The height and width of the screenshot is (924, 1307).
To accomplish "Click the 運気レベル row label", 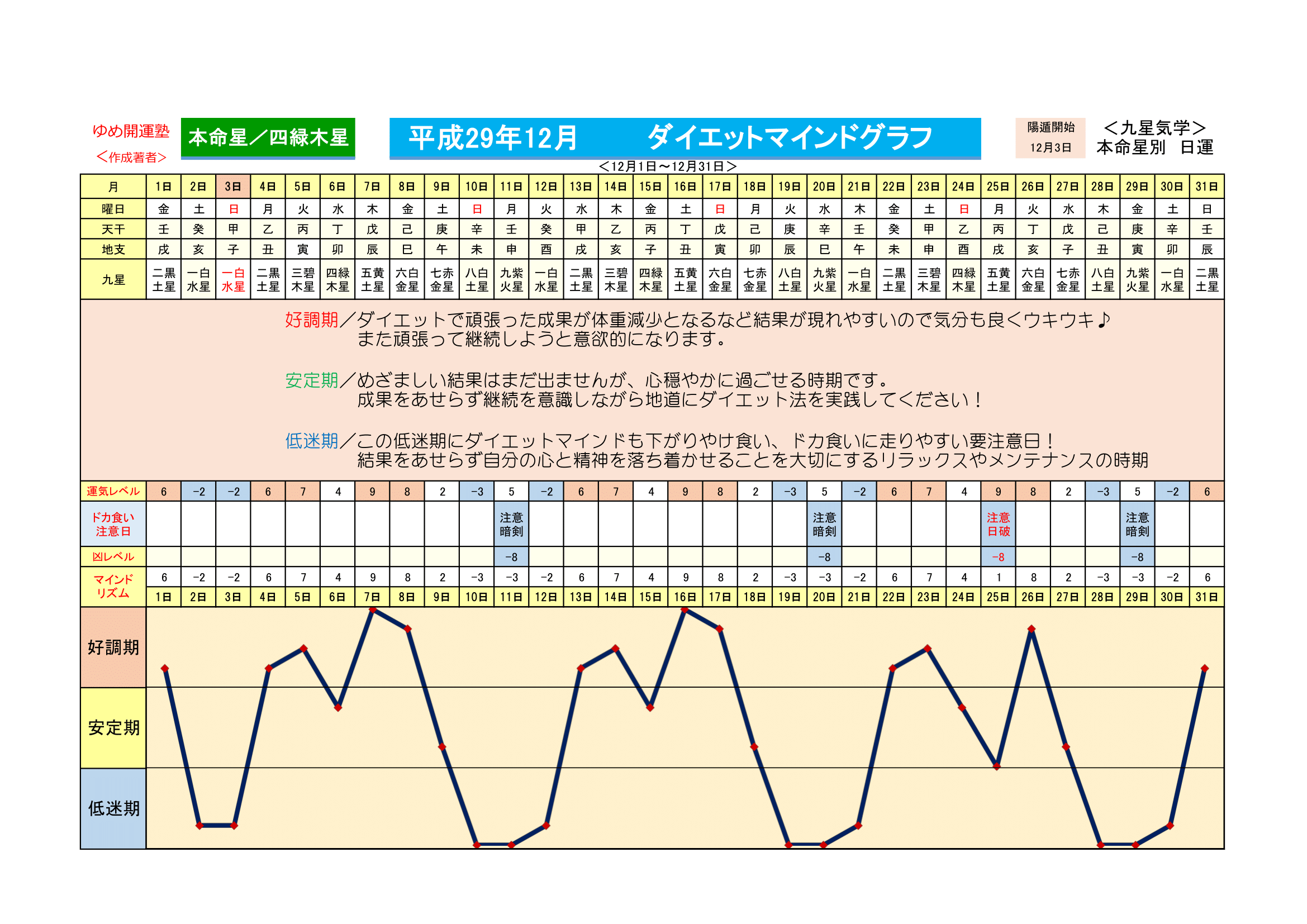I will click(113, 491).
